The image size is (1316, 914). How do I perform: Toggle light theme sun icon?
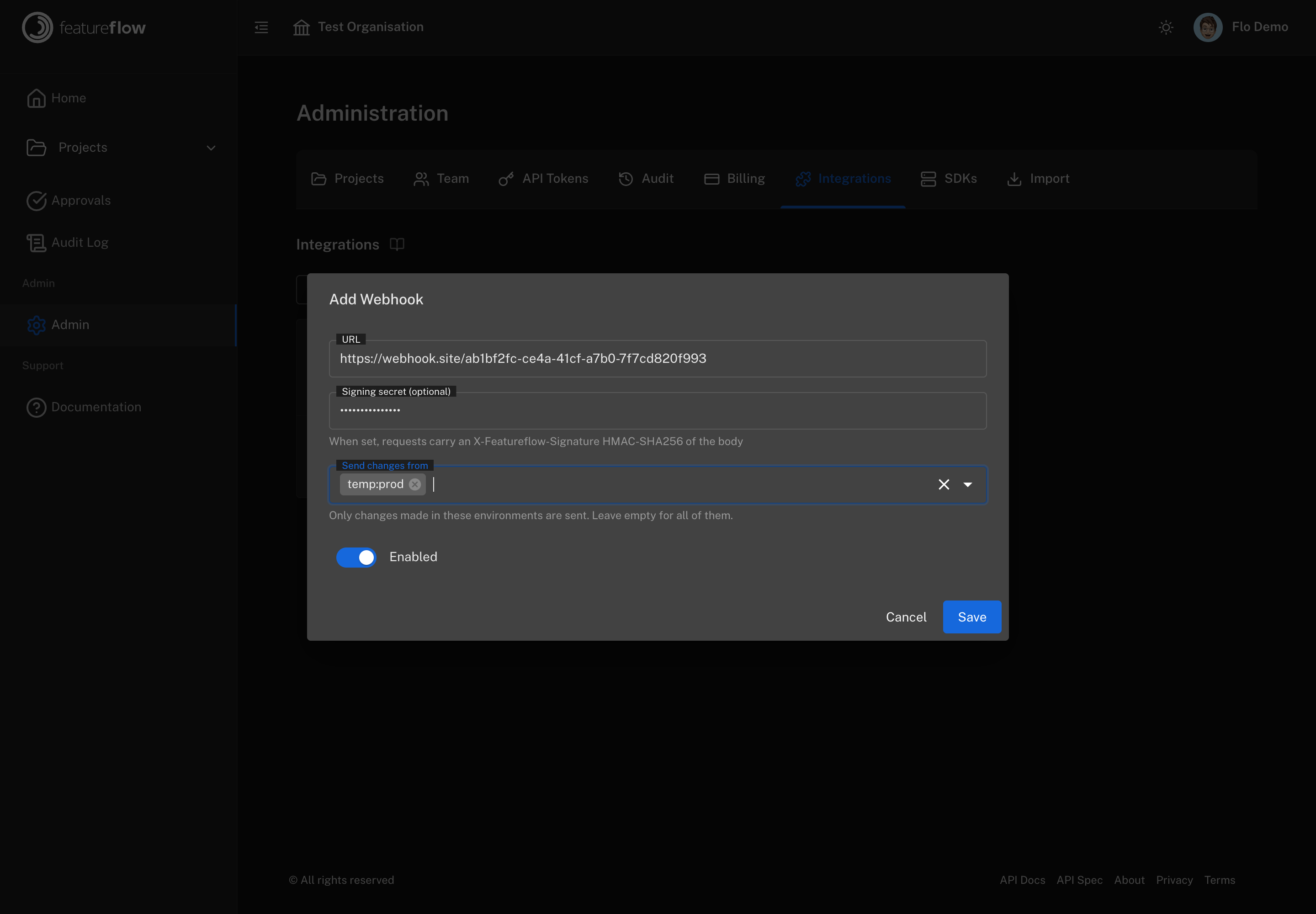[1166, 27]
